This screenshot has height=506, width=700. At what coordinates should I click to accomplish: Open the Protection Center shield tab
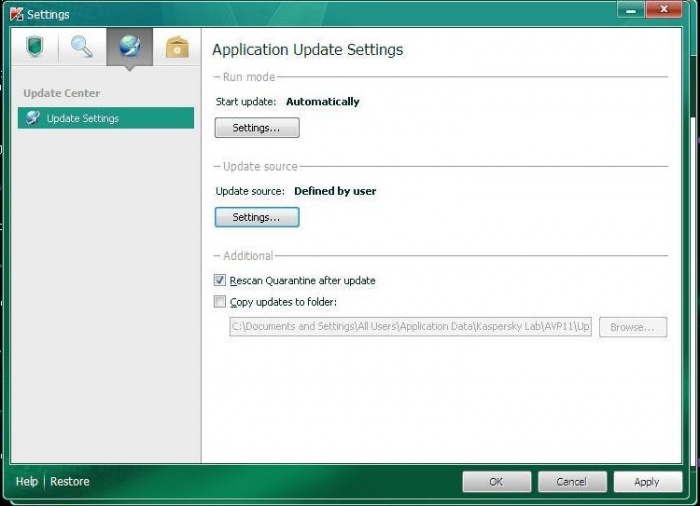click(35, 46)
